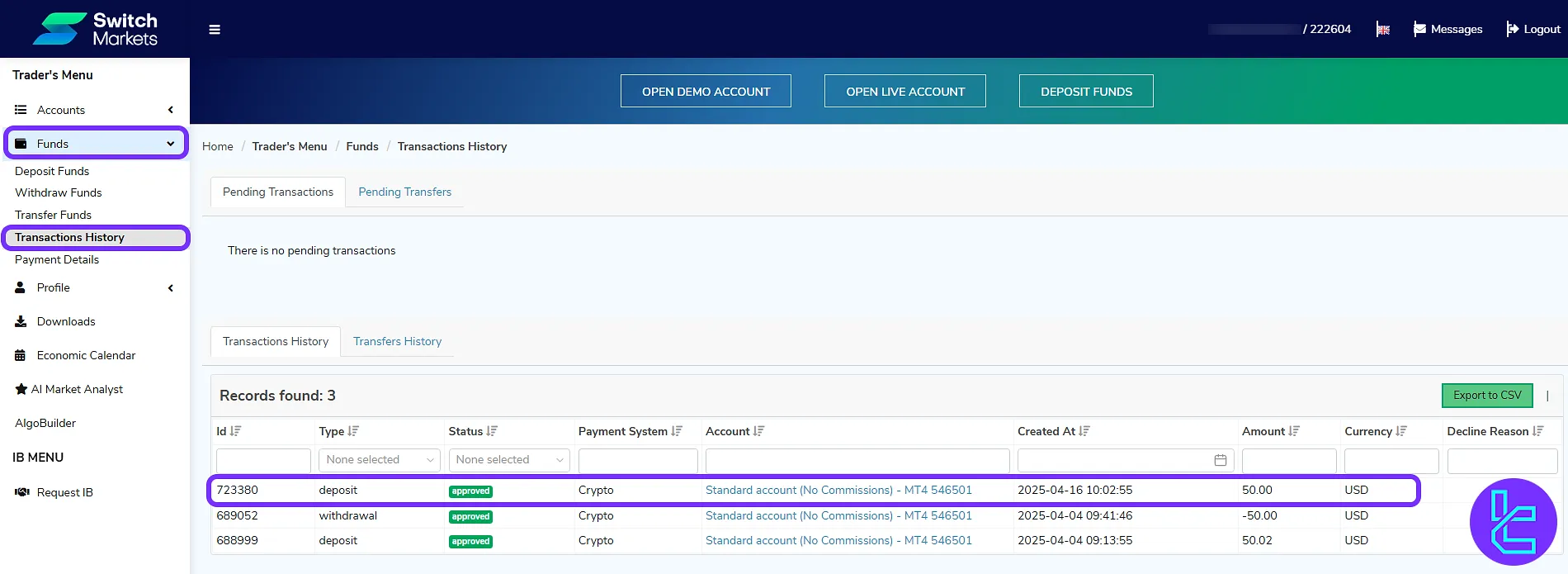The image size is (1568, 574).
Task: Open Withdraw Funds in sidebar
Action: [x=59, y=192]
